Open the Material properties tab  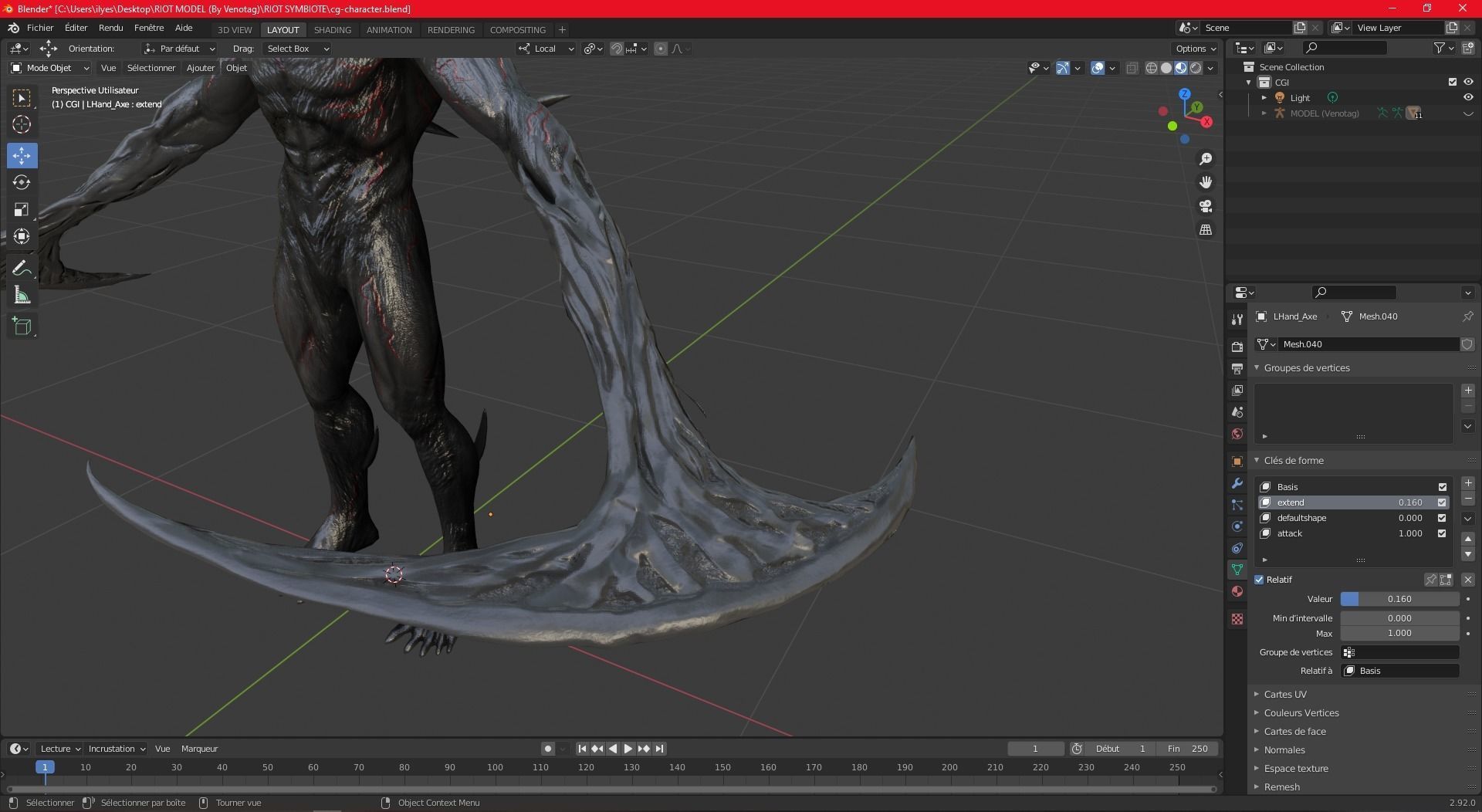[1237, 591]
